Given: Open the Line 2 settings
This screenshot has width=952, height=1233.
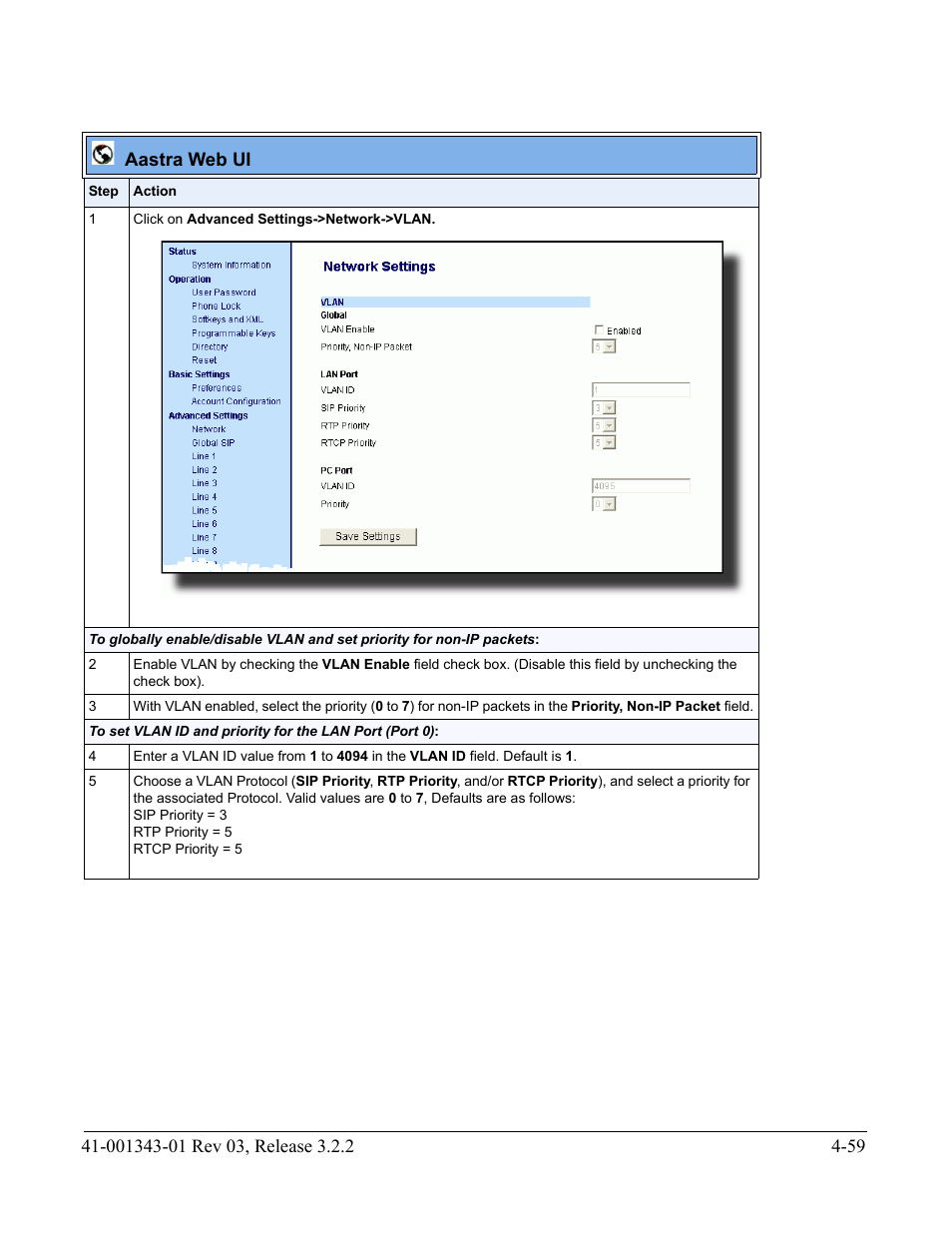Looking at the screenshot, I should [205, 470].
